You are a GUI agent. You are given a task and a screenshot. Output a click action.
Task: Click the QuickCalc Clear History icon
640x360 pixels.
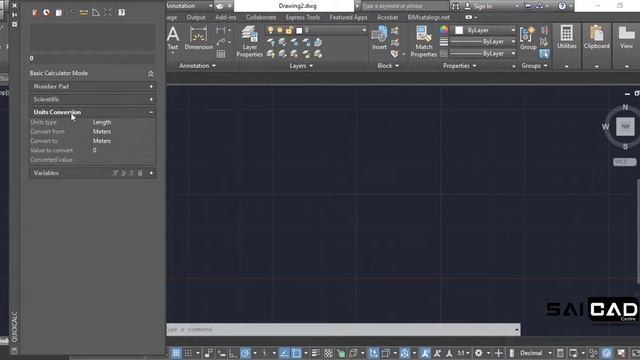click(47, 12)
